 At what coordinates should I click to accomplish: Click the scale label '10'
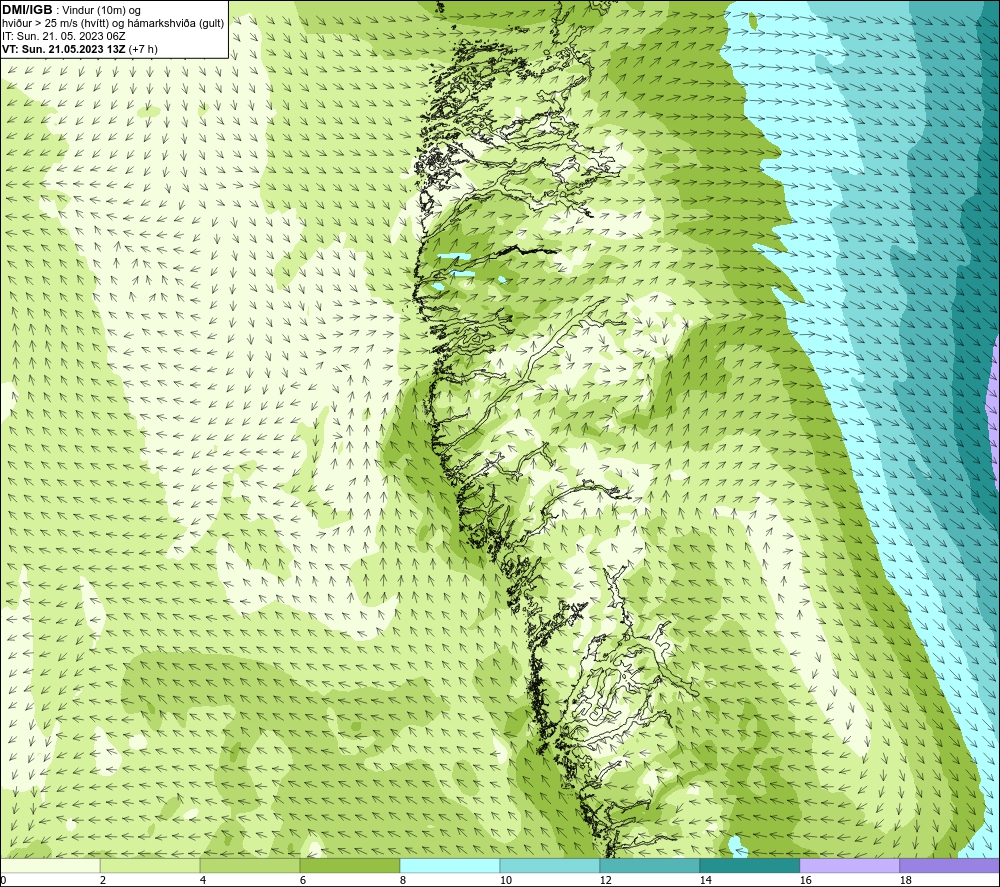506,881
